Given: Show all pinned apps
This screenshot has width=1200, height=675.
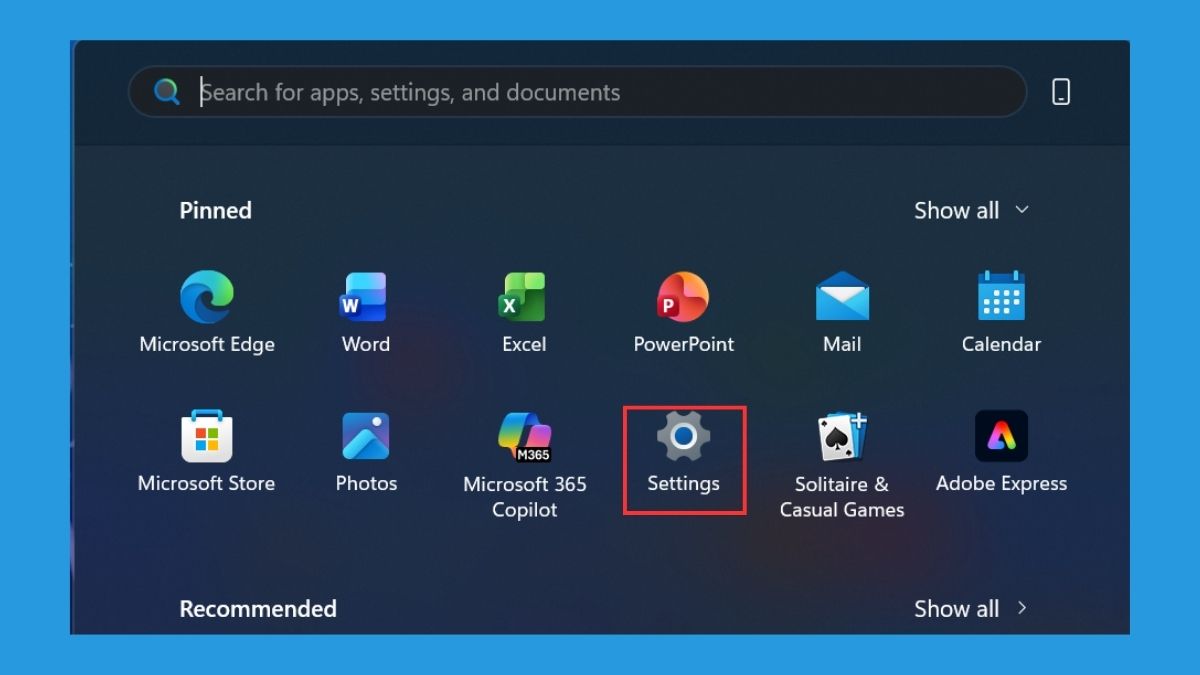Looking at the screenshot, I should point(971,210).
